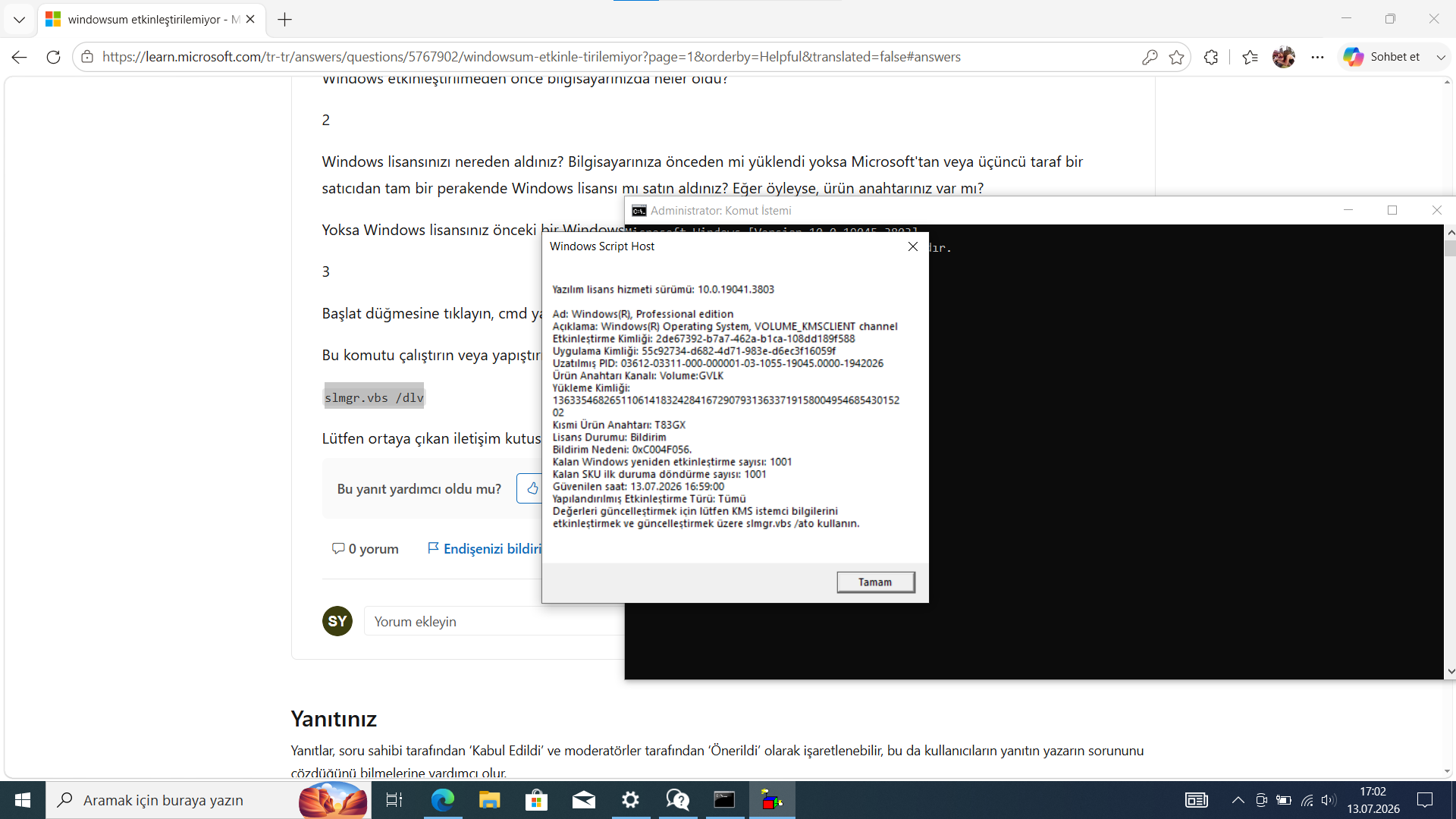Click the password key icon in address bar
The image size is (1456, 819).
pyautogui.click(x=1150, y=57)
